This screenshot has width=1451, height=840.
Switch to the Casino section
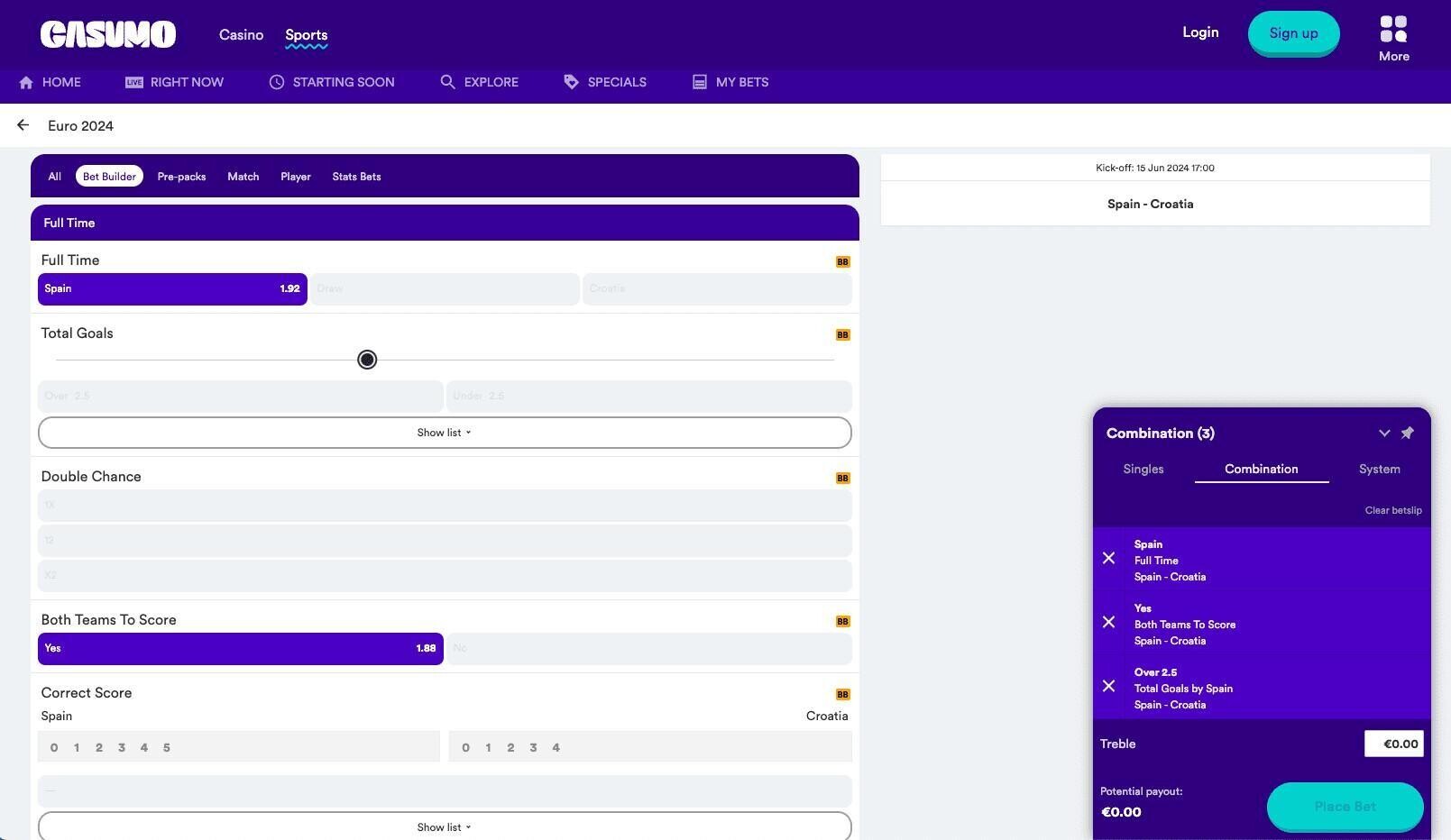[x=241, y=34]
